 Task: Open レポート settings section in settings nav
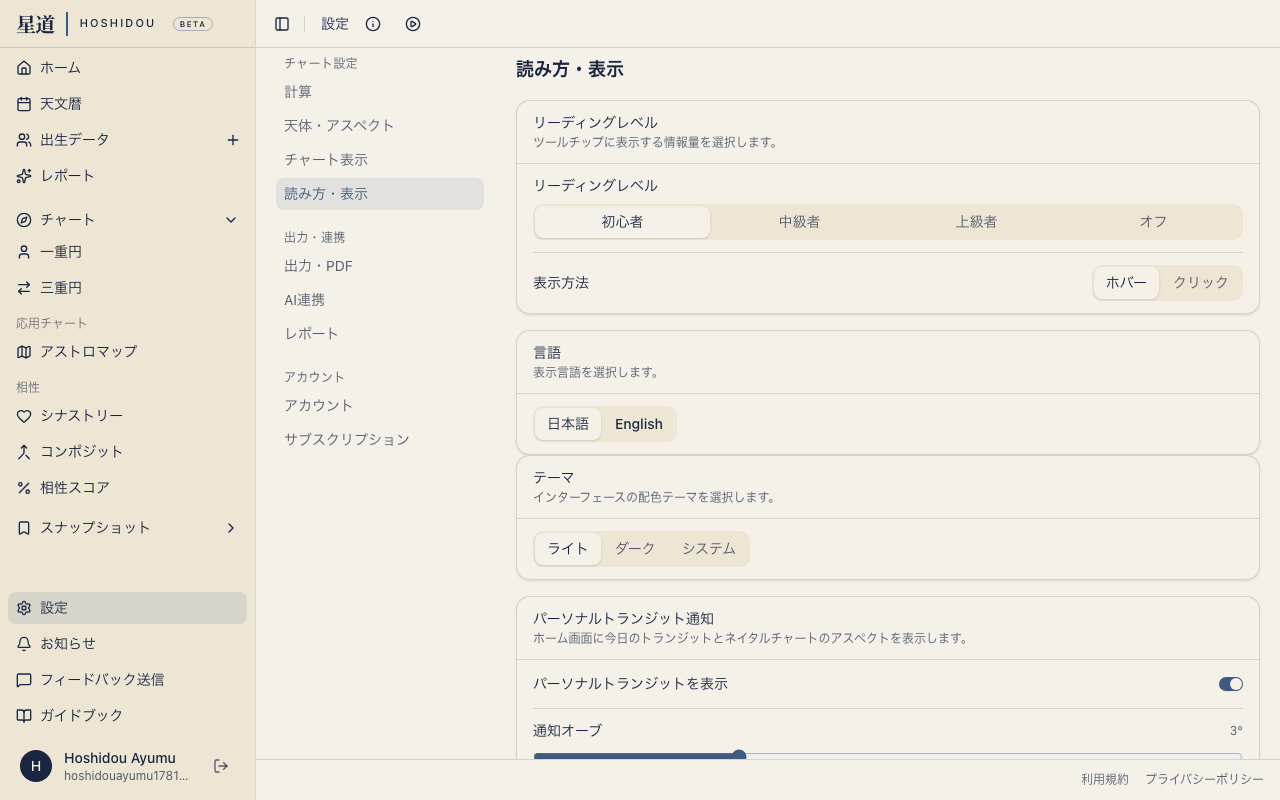[x=380, y=334]
